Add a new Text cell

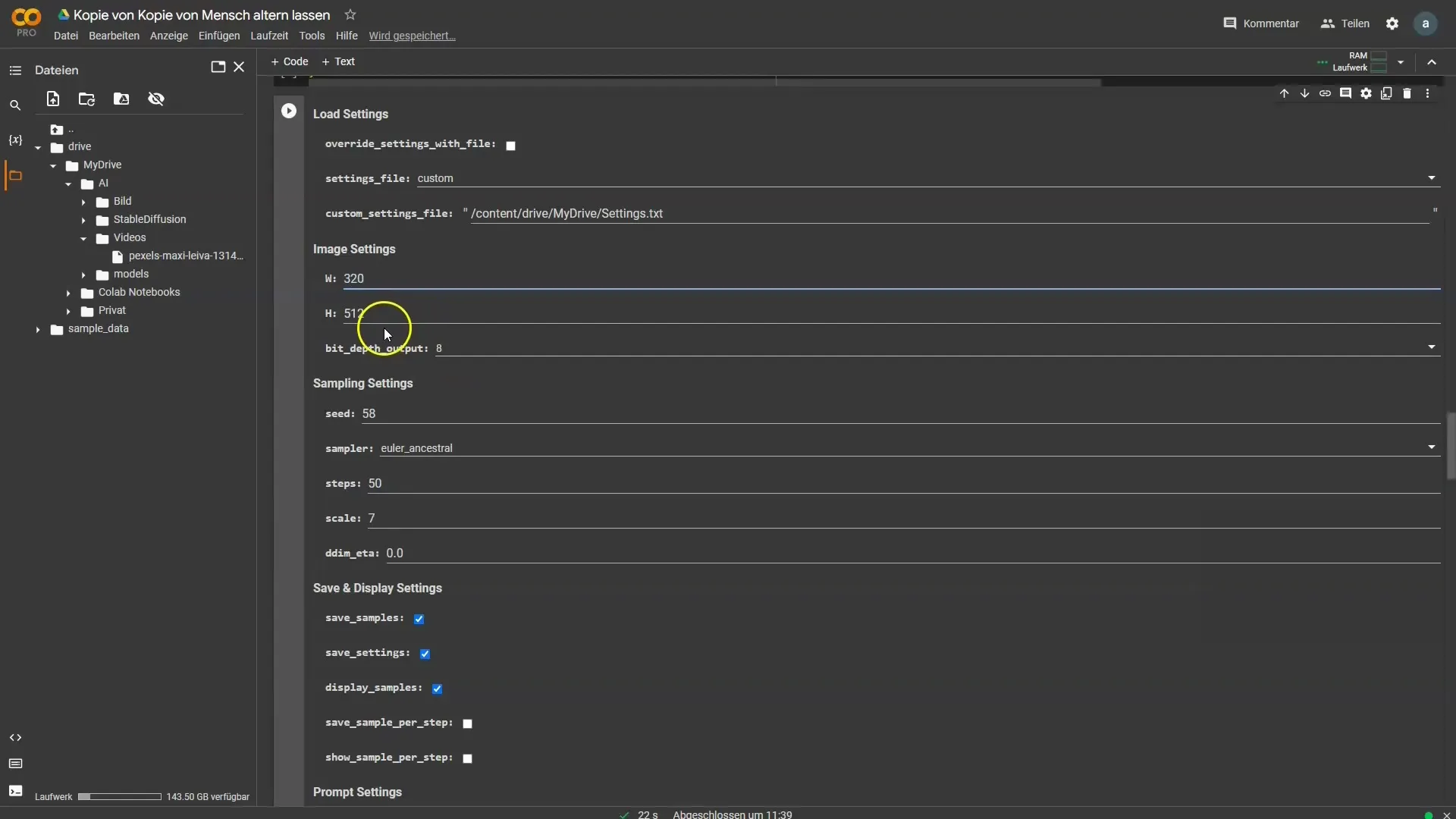coord(338,61)
